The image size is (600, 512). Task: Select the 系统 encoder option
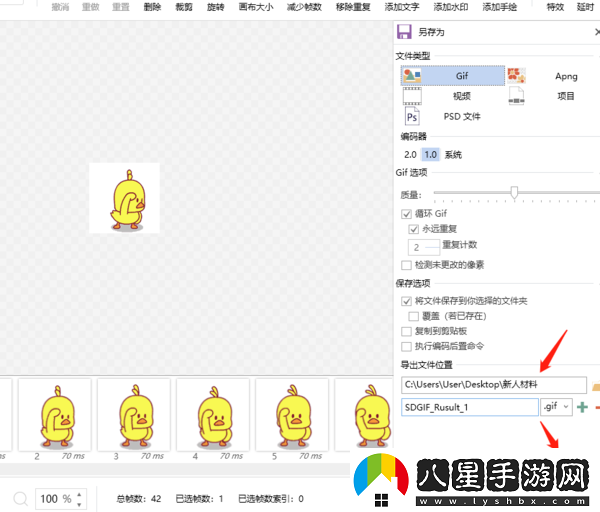coord(453,155)
